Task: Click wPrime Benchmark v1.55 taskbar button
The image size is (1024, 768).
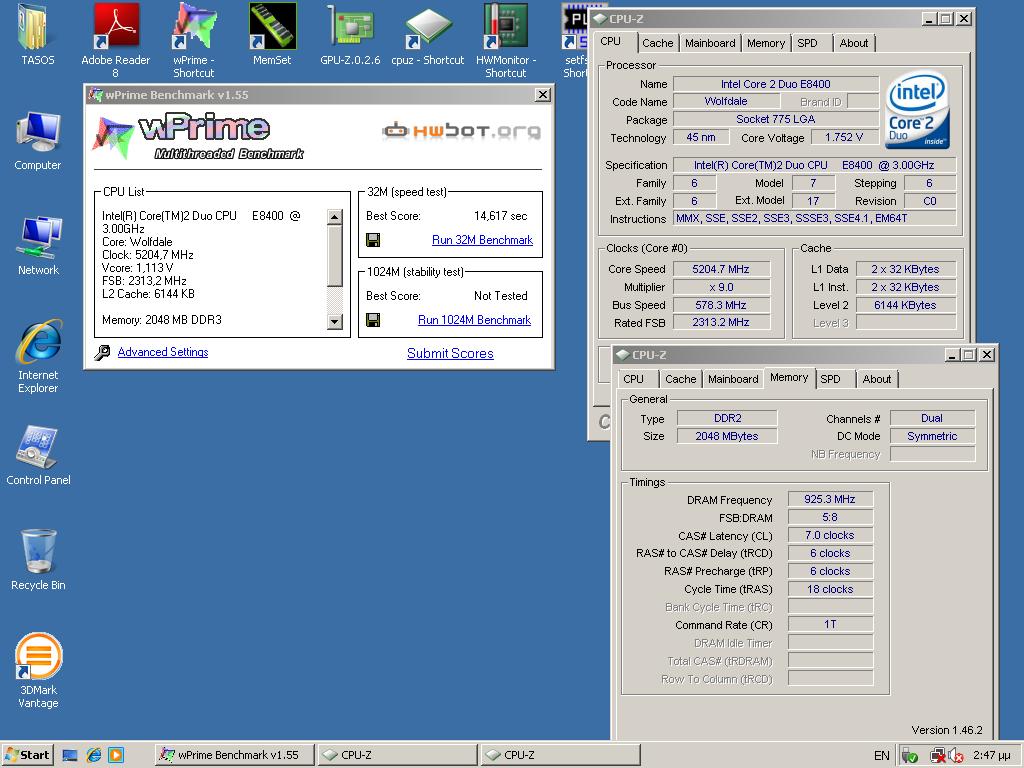Action: pos(235,755)
